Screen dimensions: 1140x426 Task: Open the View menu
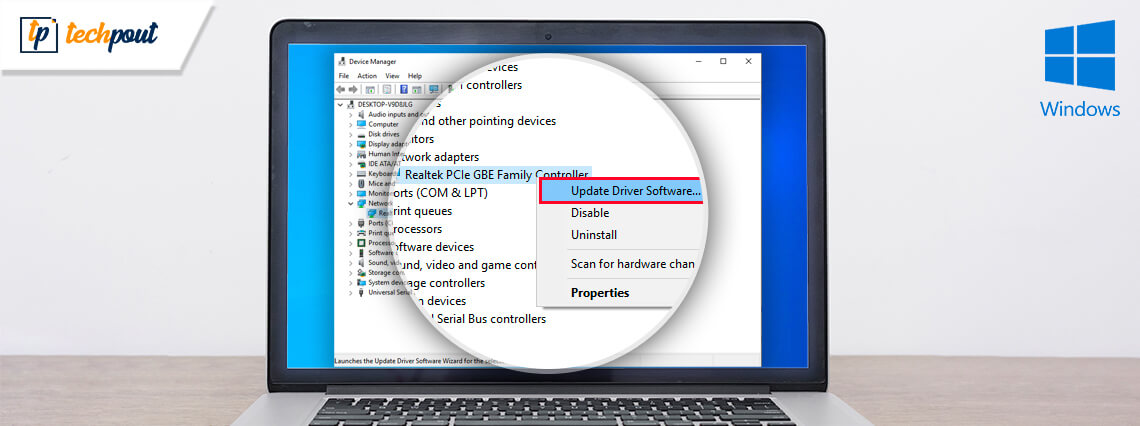click(x=392, y=76)
